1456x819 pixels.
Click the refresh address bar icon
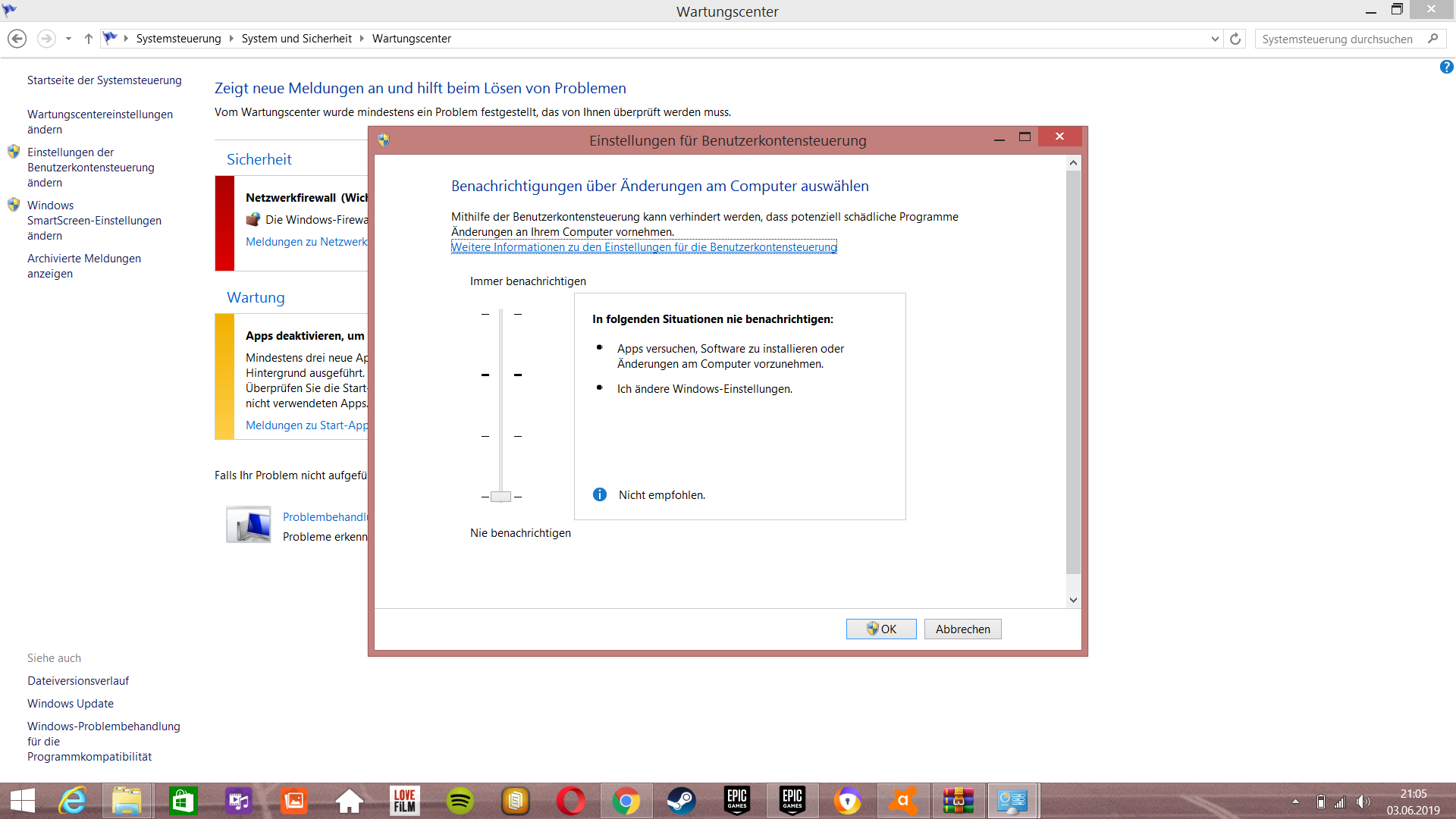pyautogui.click(x=1235, y=39)
